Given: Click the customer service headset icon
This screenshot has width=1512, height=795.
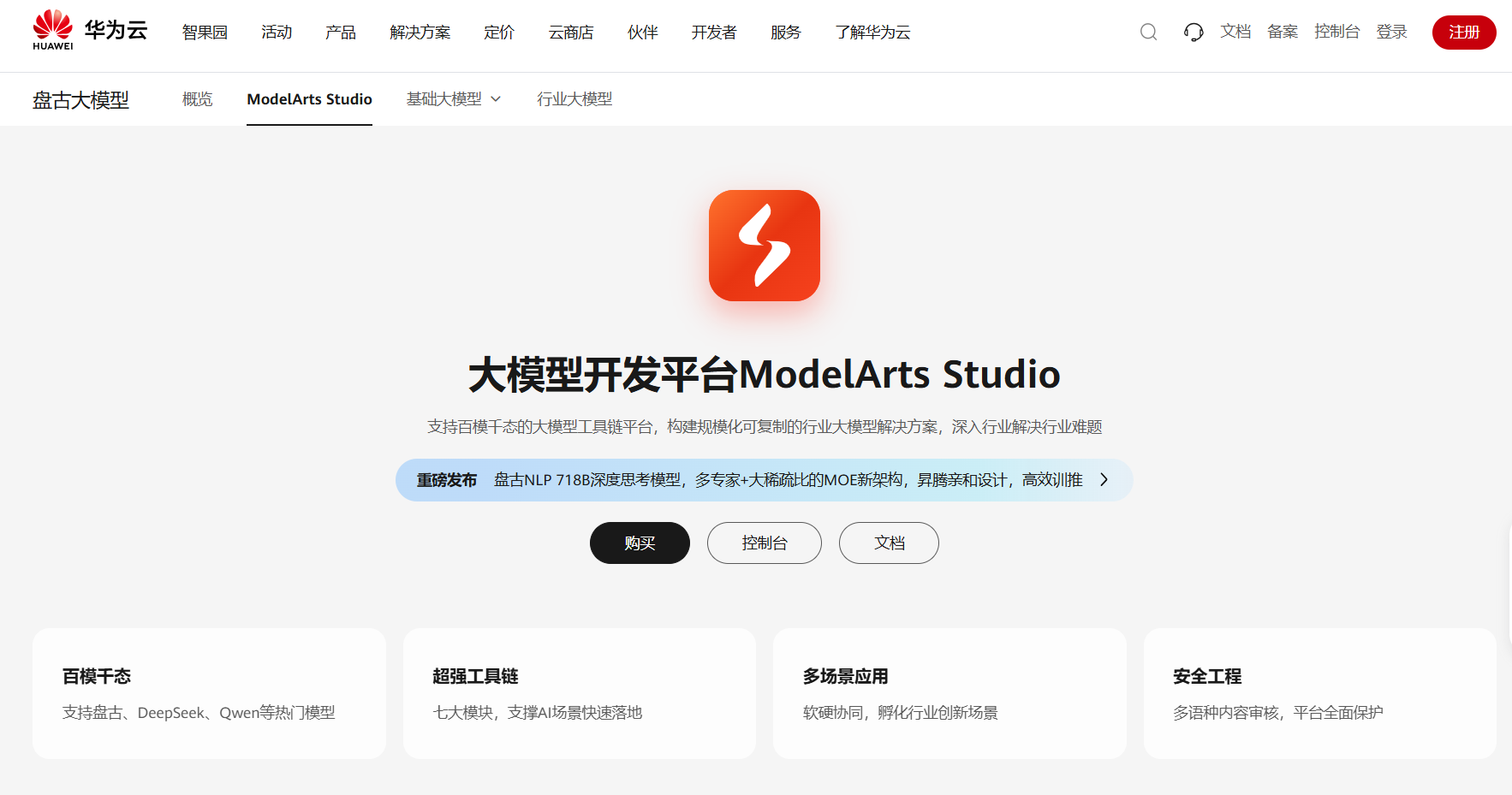Looking at the screenshot, I should point(1194,33).
